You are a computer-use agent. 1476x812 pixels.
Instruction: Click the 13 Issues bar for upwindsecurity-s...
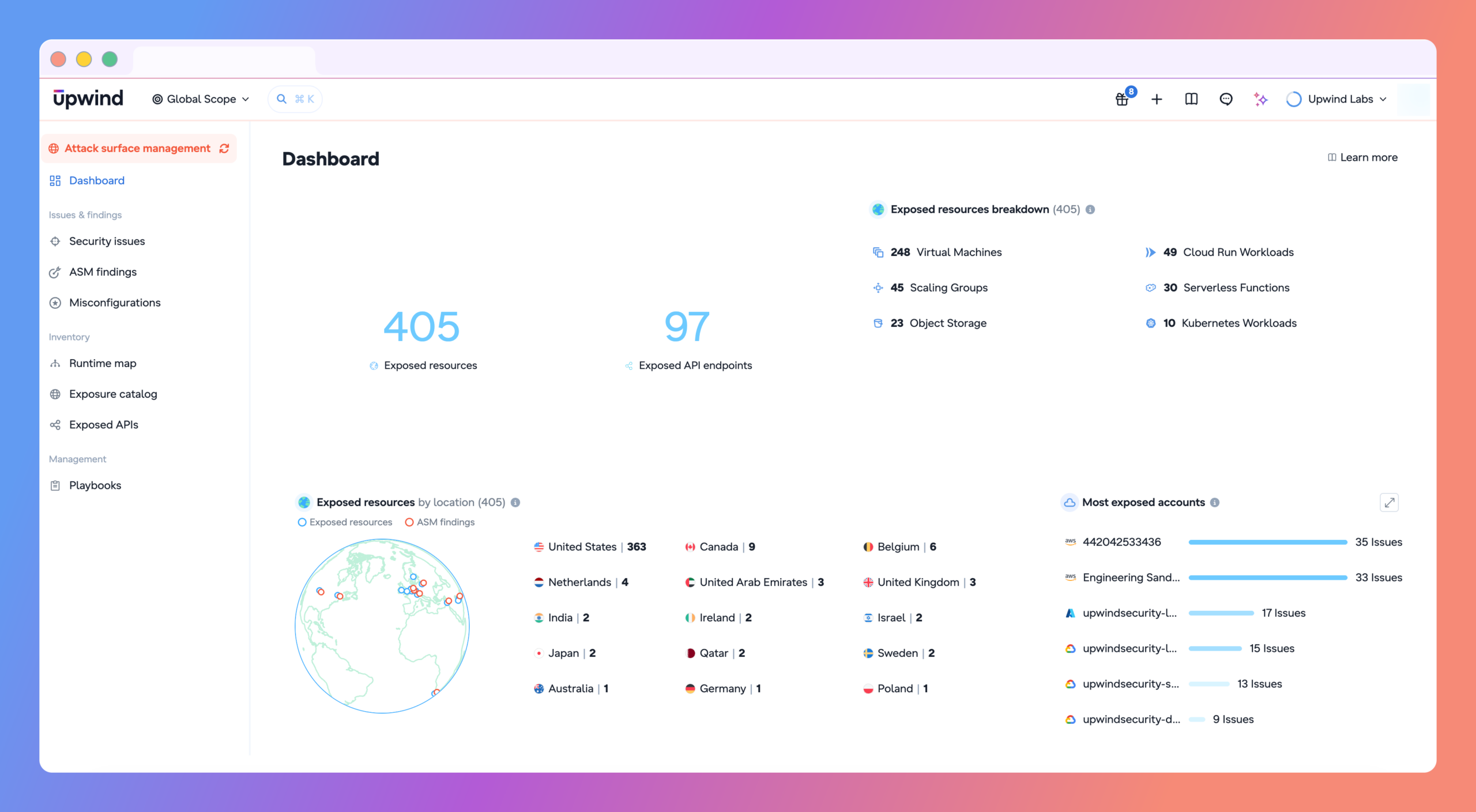1209,684
